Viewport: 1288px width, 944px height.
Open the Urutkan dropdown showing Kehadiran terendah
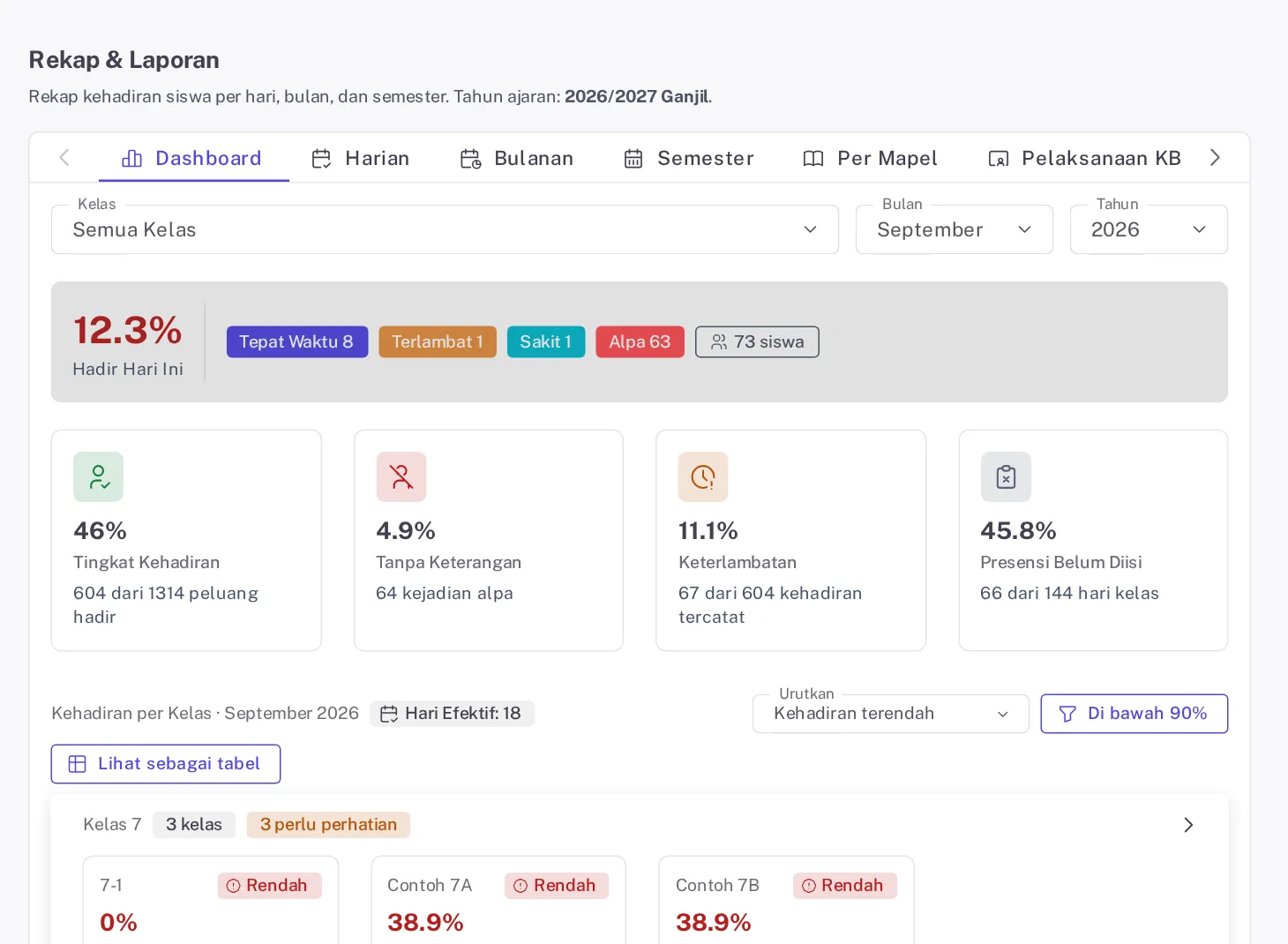tap(891, 714)
